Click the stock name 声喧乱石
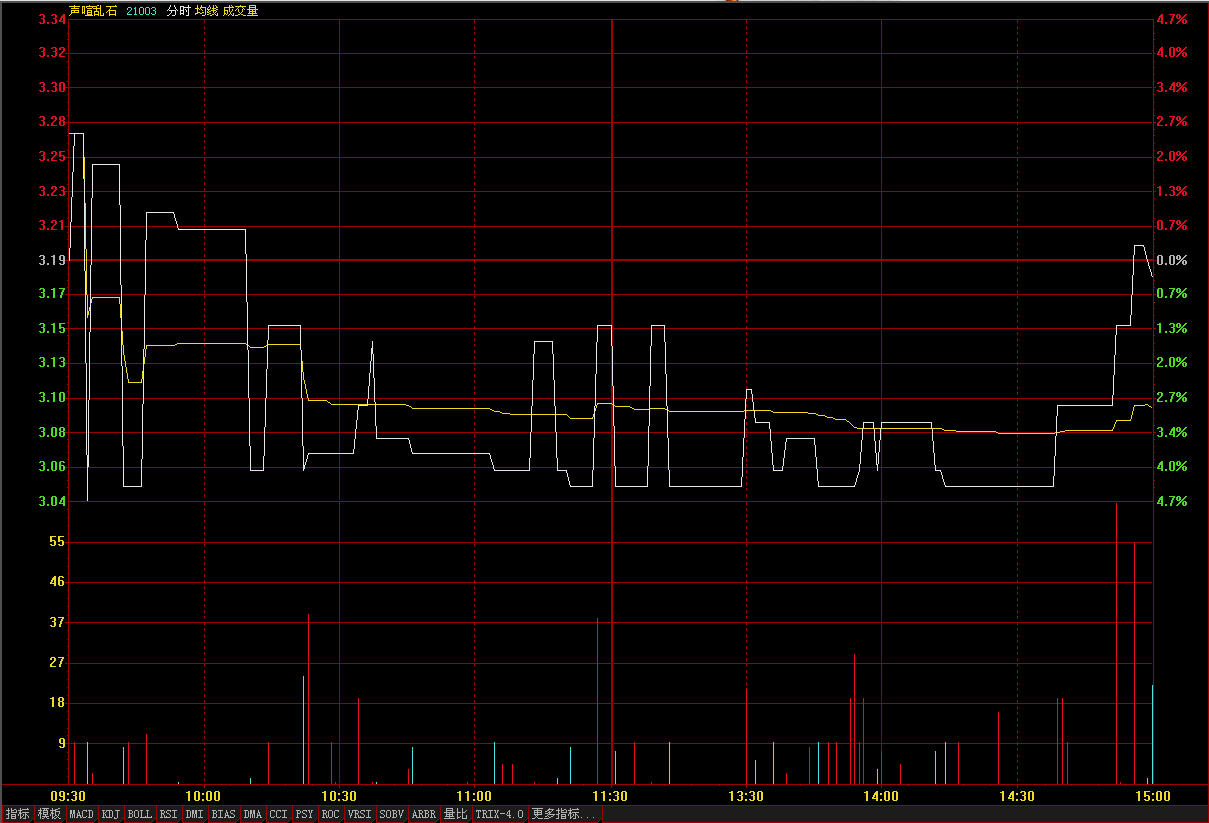 (93, 11)
